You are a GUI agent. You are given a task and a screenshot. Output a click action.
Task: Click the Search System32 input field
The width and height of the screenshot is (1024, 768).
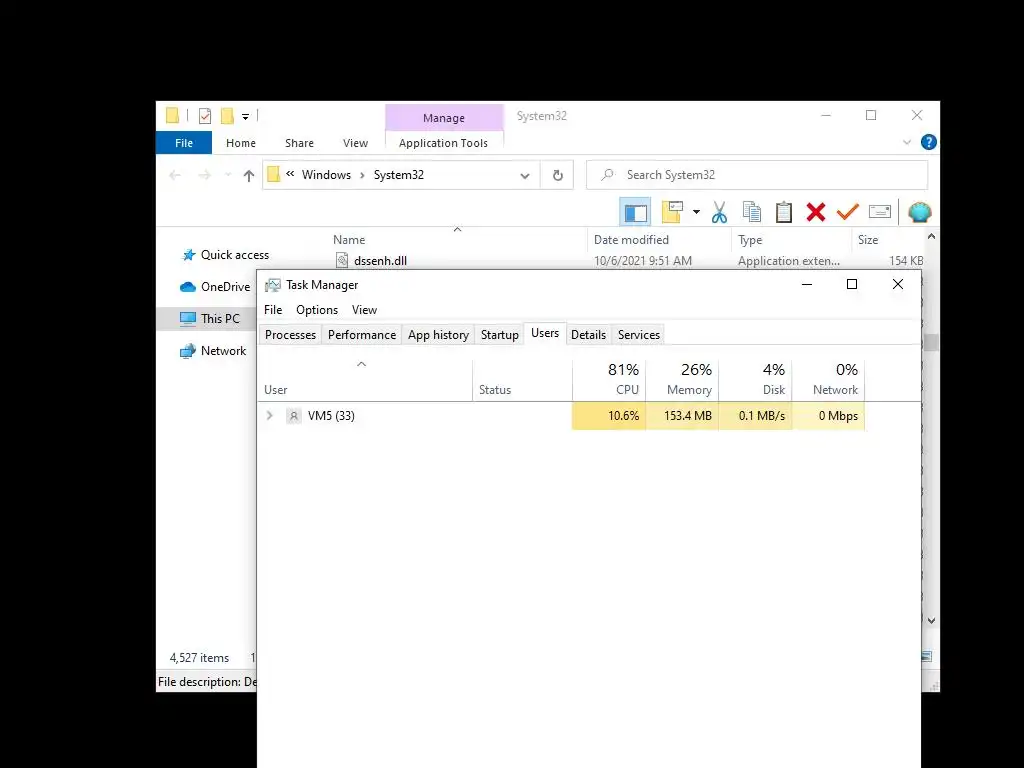(757, 175)
